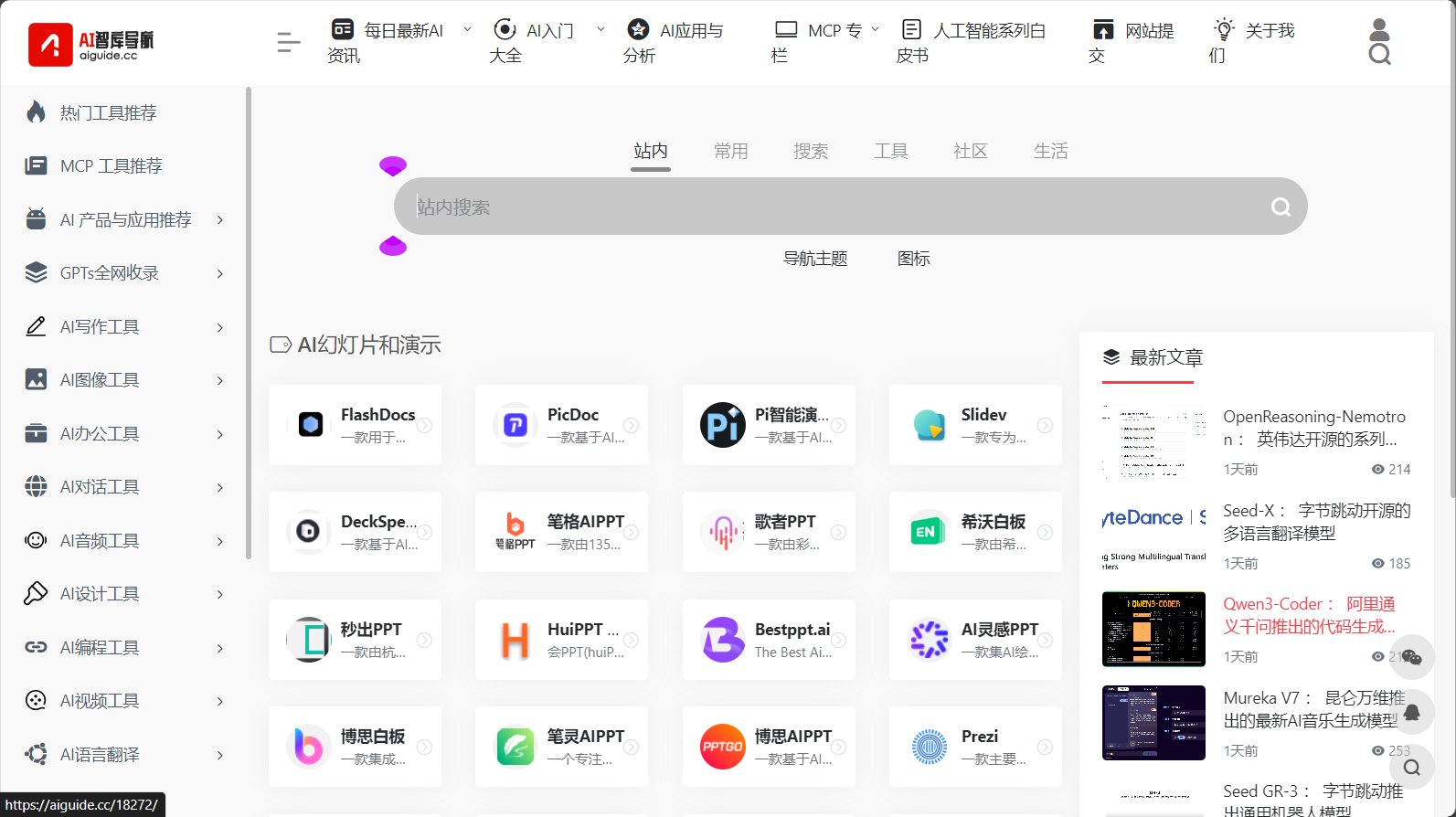Screen dimensions: 1456x817
Task: Open the Pi智能演示 tool icon
Action: [723, 425]
